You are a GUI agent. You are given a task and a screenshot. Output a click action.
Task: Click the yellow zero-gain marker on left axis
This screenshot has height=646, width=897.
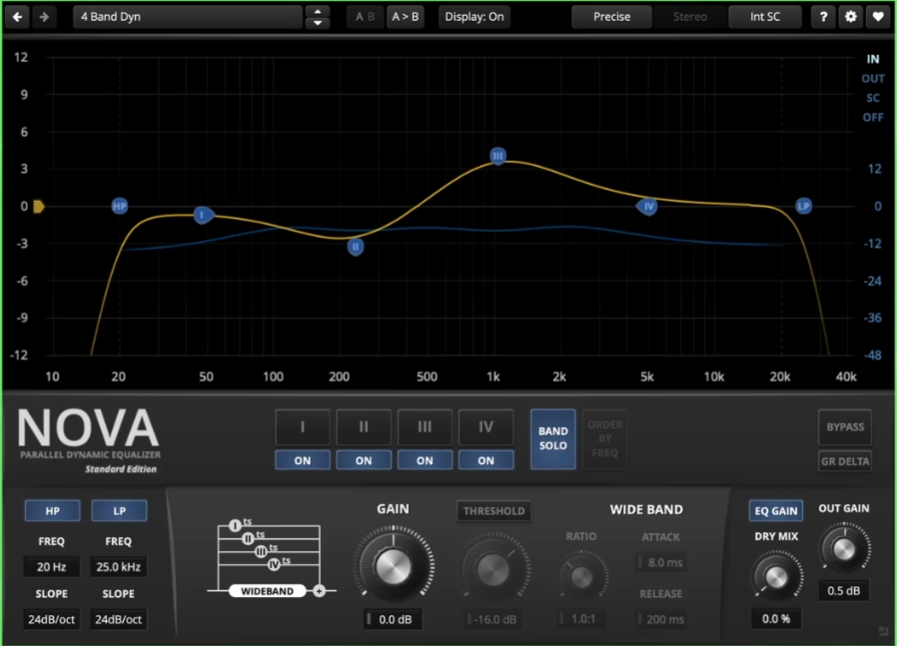[38, 206]
